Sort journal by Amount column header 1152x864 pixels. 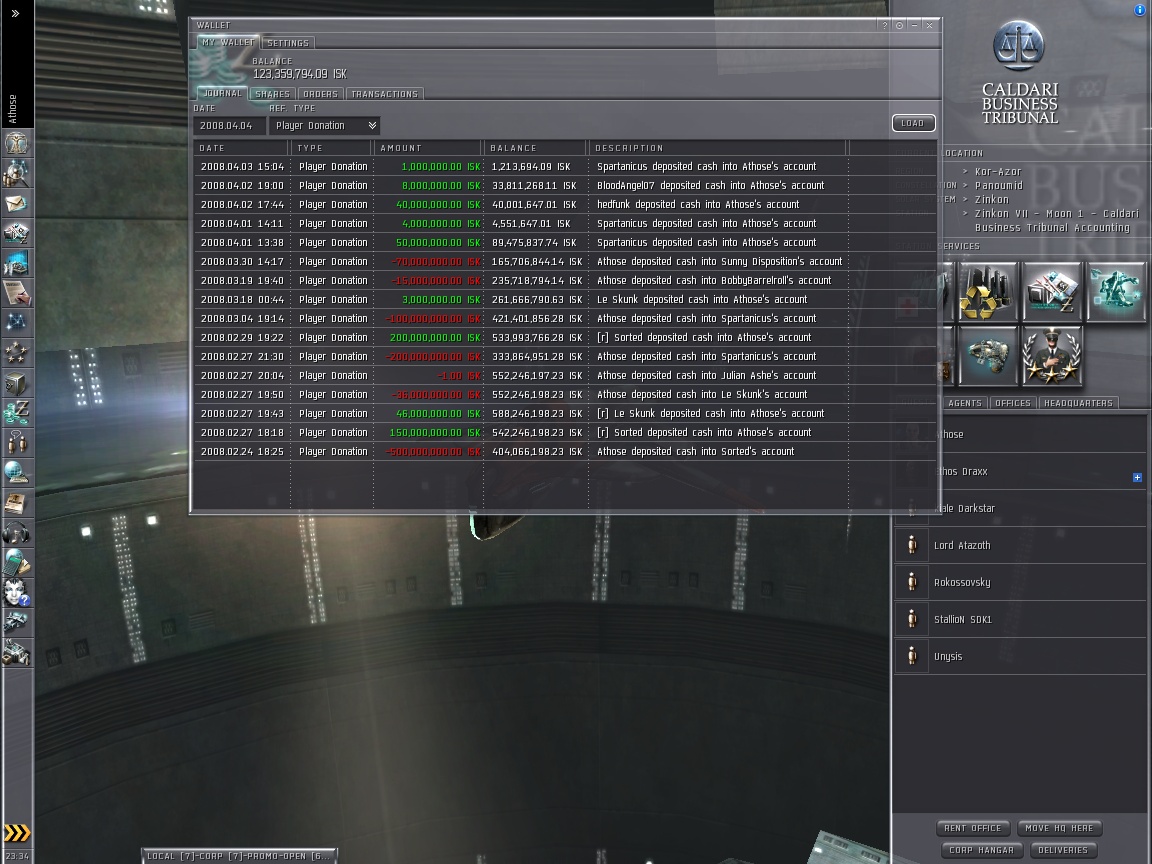point(428,148)
